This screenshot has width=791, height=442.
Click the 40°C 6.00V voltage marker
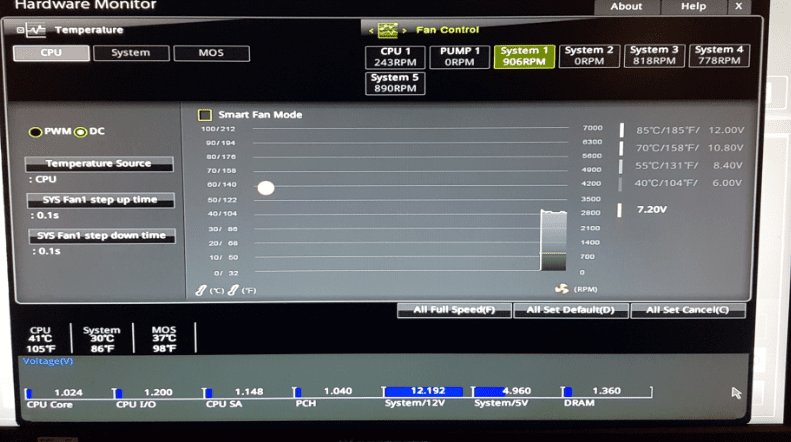tap(620, 184)
